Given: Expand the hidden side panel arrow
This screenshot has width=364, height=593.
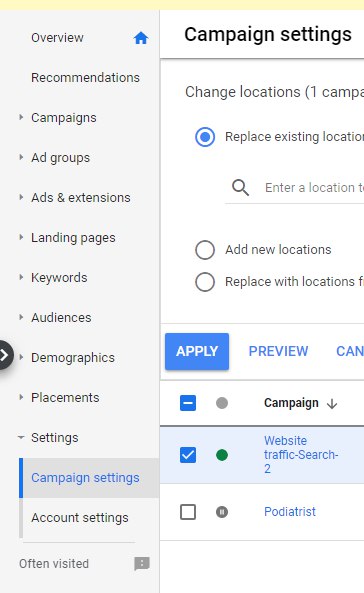Looking at the screenshot, I should click(x=5, y=355).
